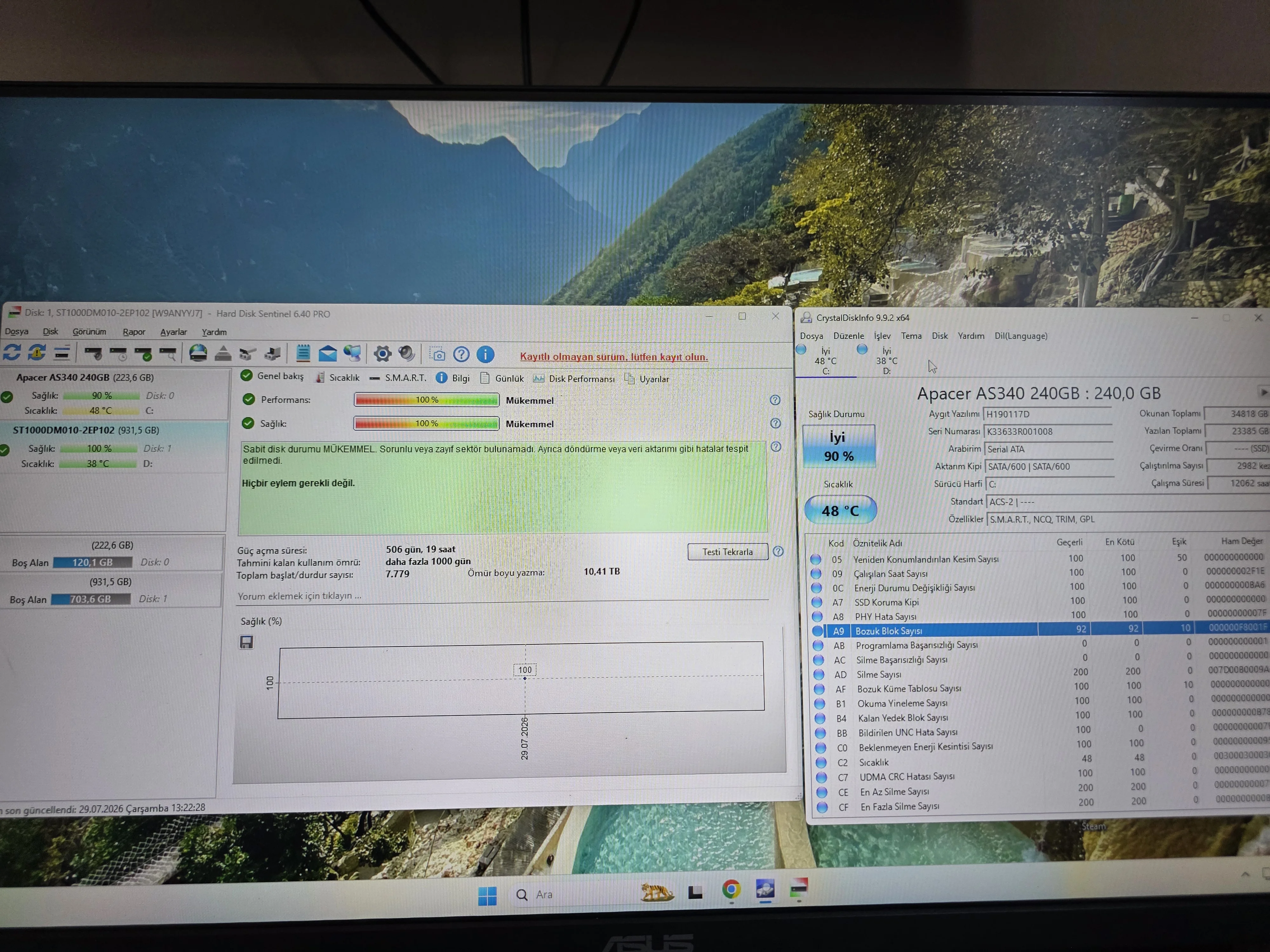Click the network monitor globe icon
The height and width of the screenshot is (952, 1270).
click(352, 354)
